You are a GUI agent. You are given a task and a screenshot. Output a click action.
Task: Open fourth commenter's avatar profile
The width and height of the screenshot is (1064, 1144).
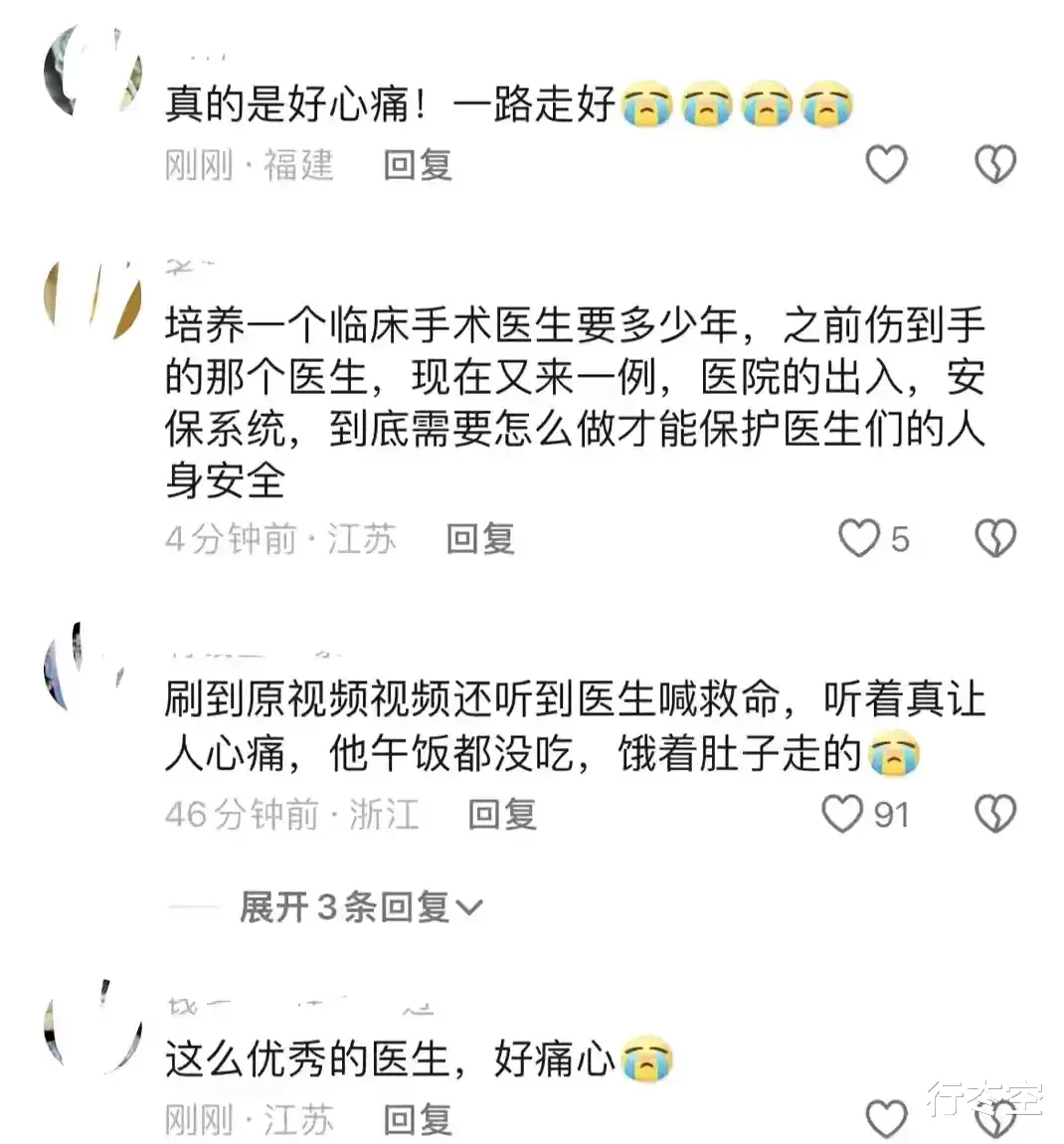(92, 1025)
